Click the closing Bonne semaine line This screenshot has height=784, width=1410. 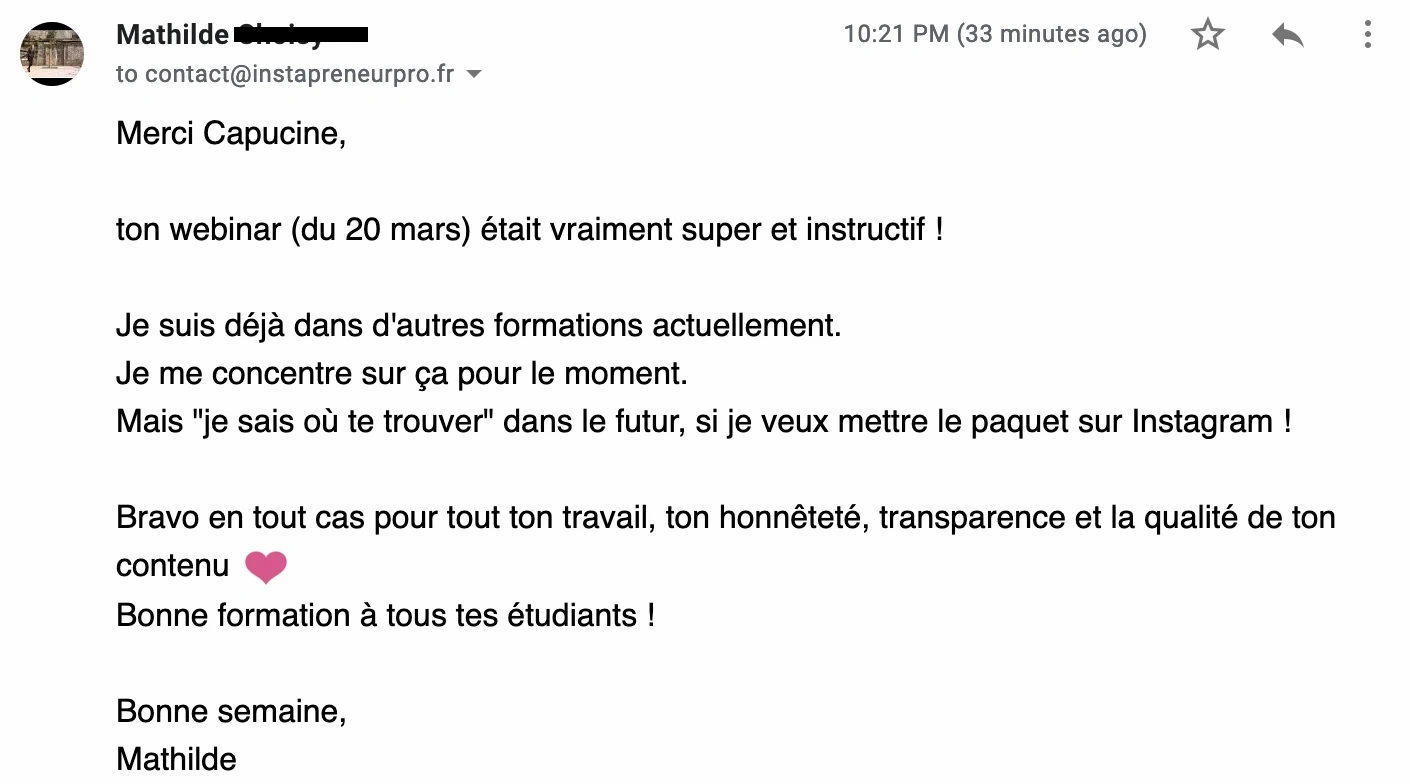click(231, 711)
